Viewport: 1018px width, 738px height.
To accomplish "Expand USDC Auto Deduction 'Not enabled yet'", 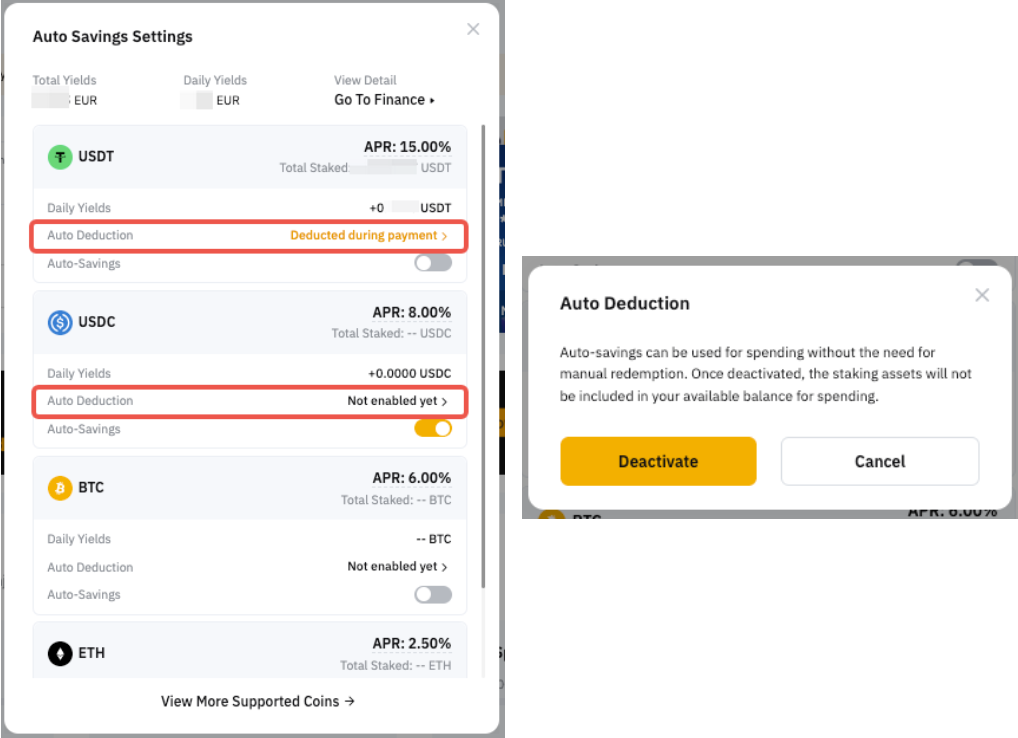I will pos(397,401).
